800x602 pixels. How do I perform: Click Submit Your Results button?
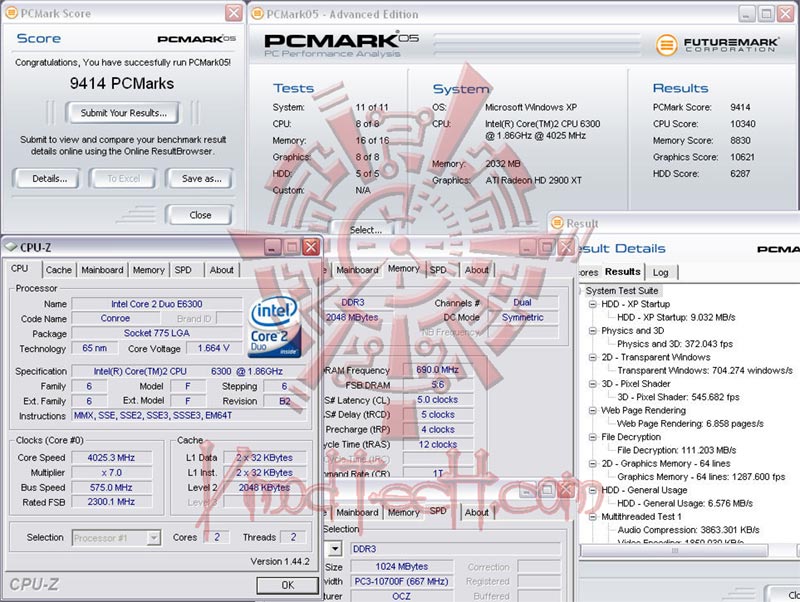coord(122,113)
